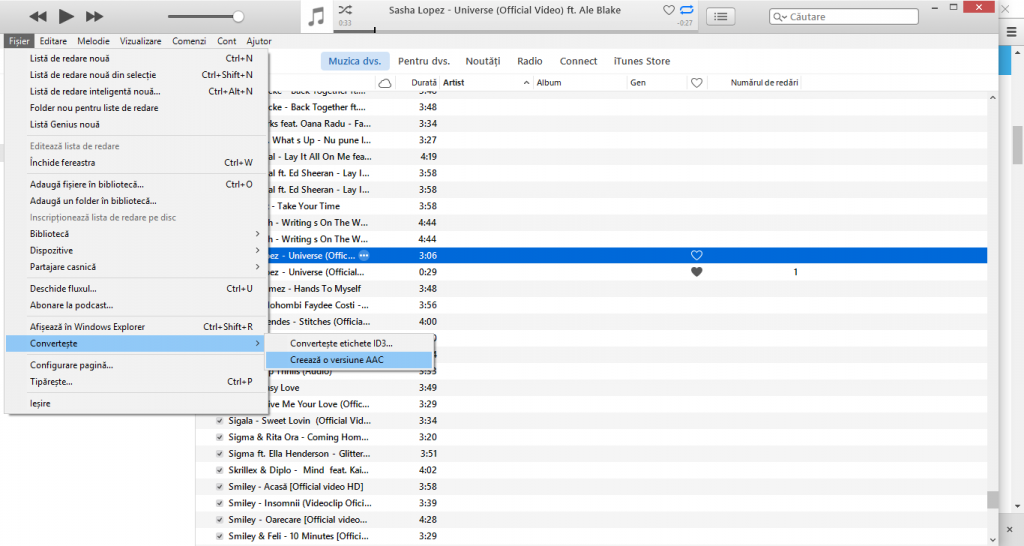This screenshot has width=1024, height=546.
Task: Choose Ieșire to quit
Action: tap(136, 404)
